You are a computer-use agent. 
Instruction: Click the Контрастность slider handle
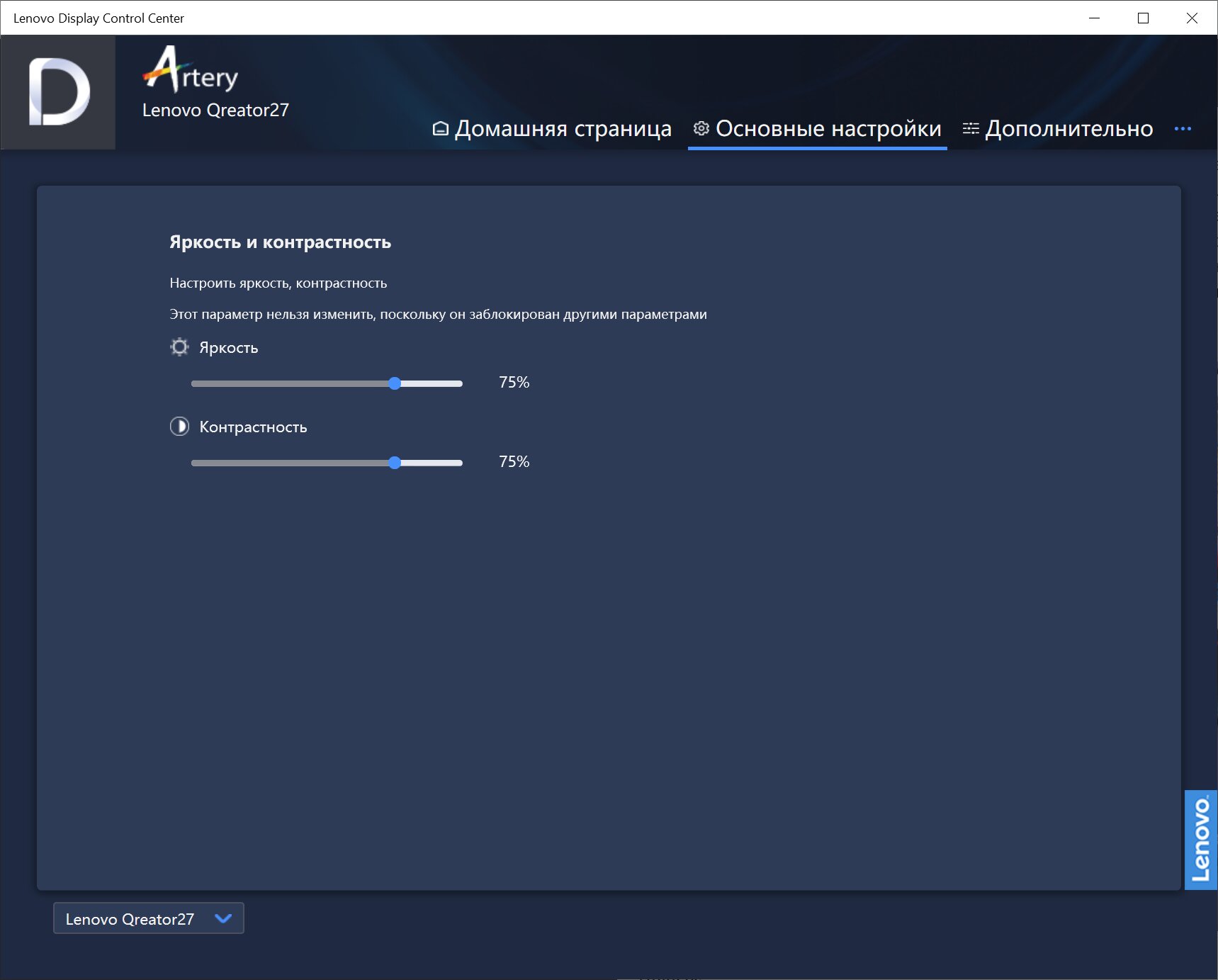click(x=395, y=463)
